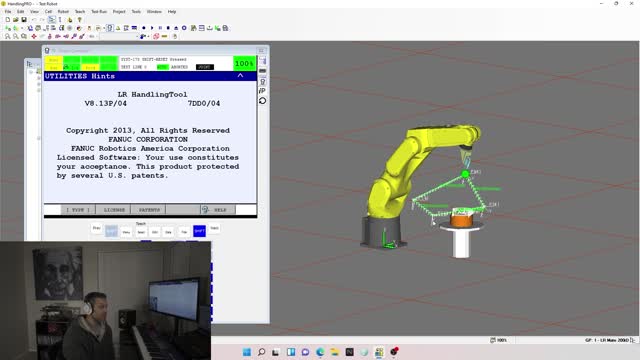Click the HELP softkey on pendant

(x=217, y=210)
